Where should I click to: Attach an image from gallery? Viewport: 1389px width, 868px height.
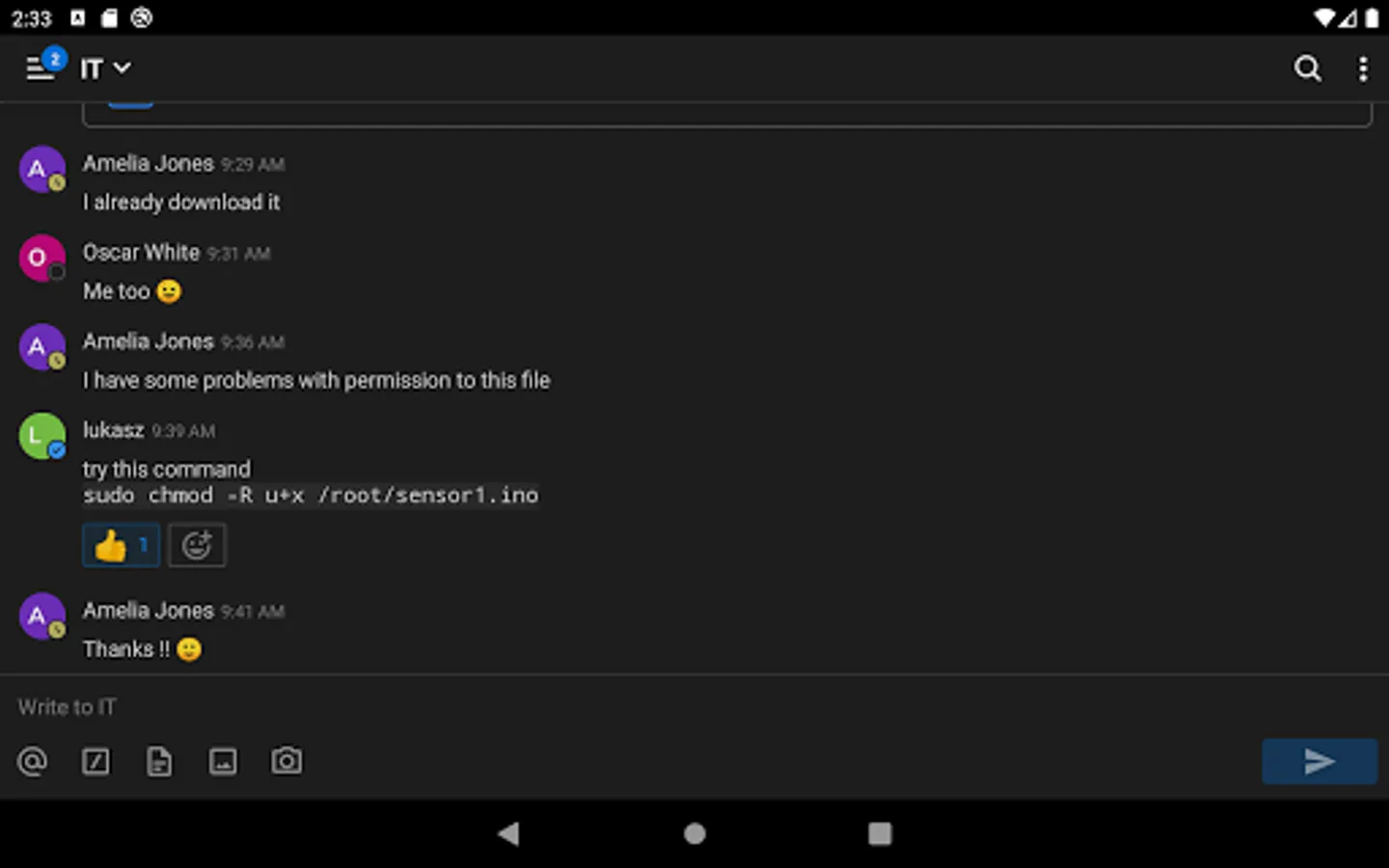[x=223, y=761]
